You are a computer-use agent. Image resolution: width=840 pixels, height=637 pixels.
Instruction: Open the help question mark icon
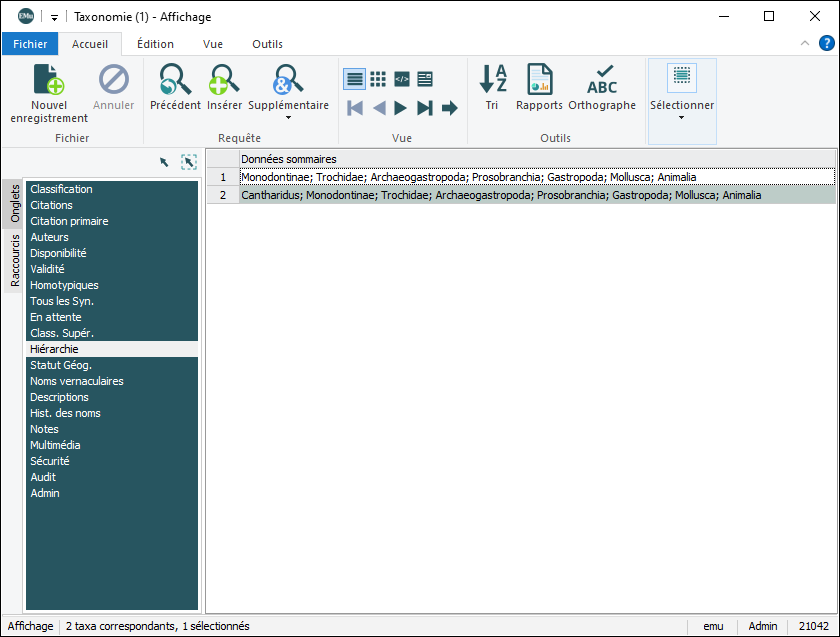point(827,43)
